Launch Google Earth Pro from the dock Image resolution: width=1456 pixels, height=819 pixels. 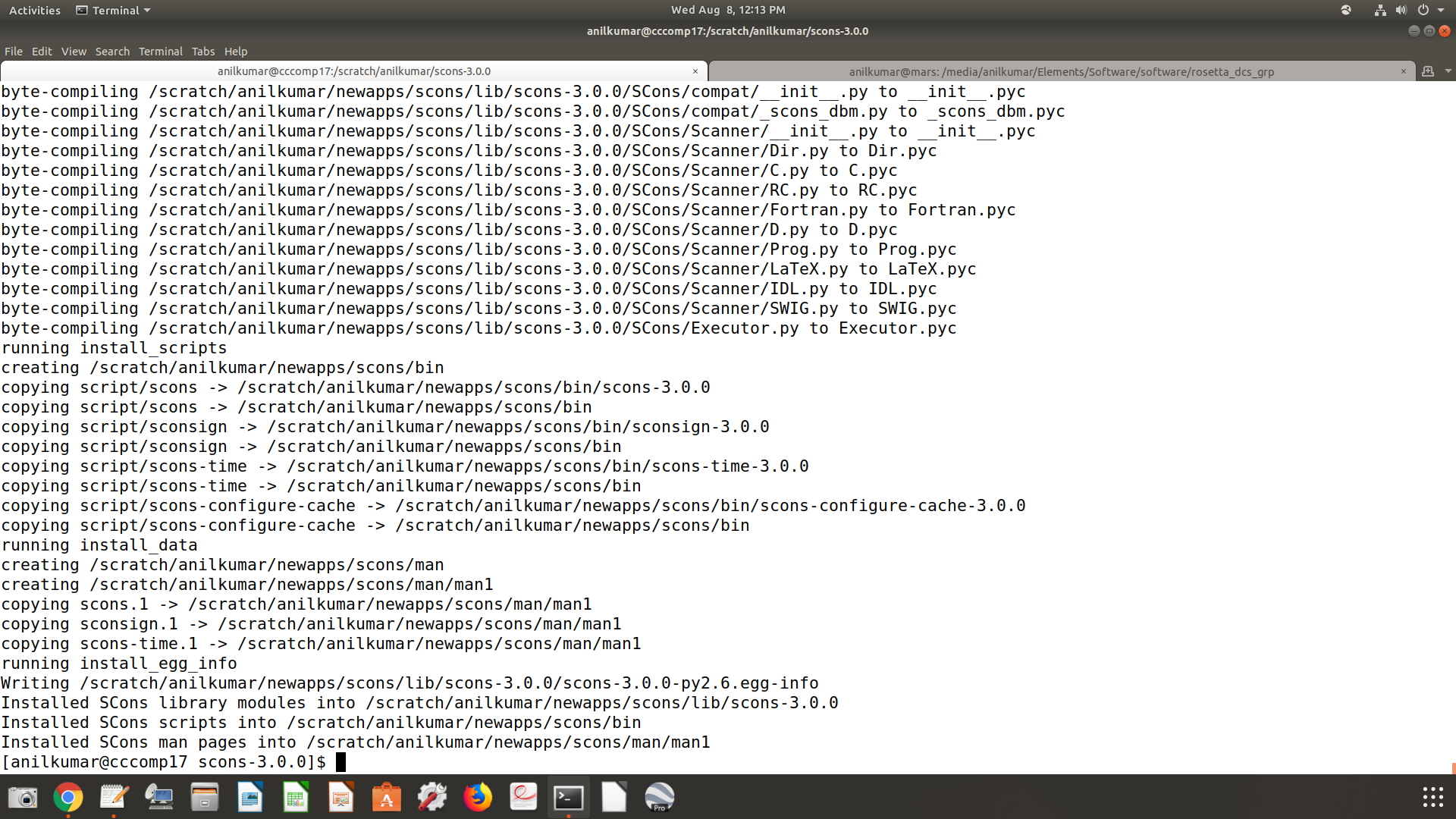click(659, 797)
